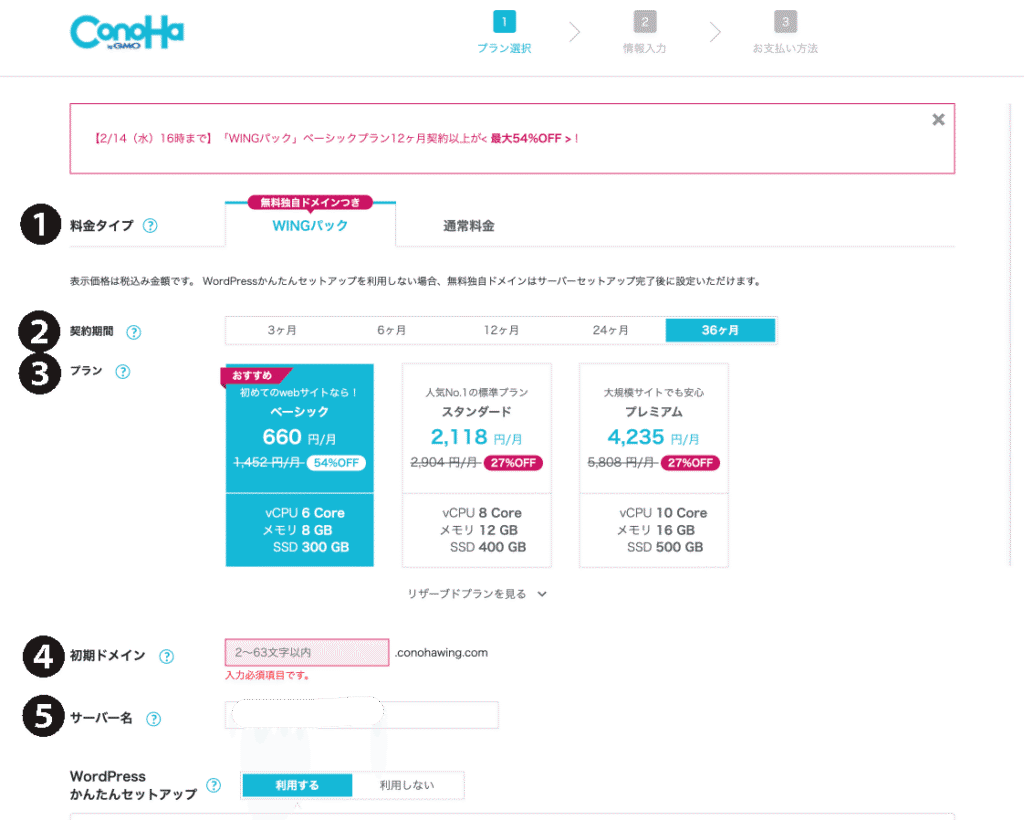
Task: Choose the 12ヶ月 contract period
Action: (x=501, y=330)
